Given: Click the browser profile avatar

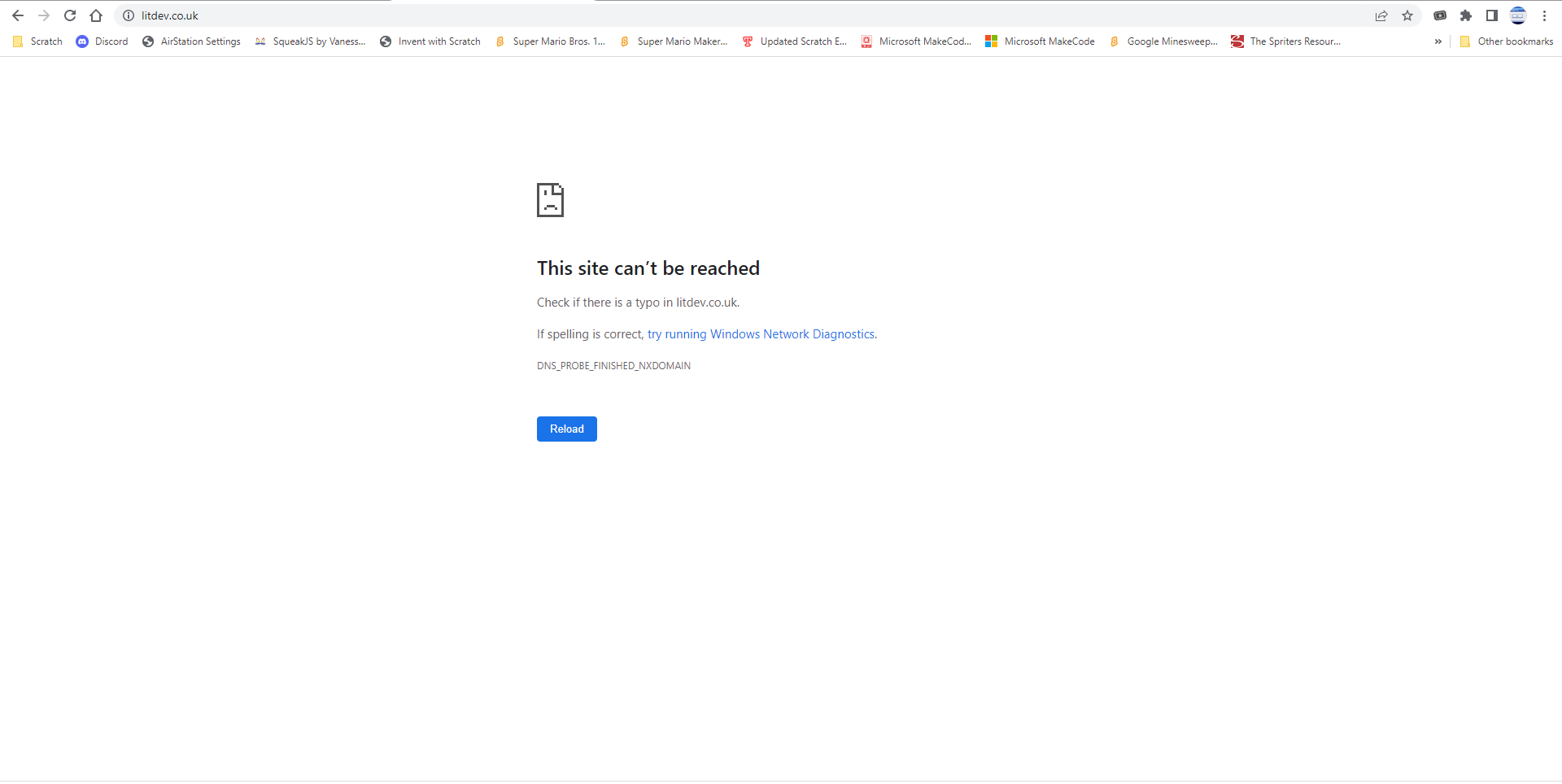Looking at the screenshot, I should click(x=1519, y=15).
